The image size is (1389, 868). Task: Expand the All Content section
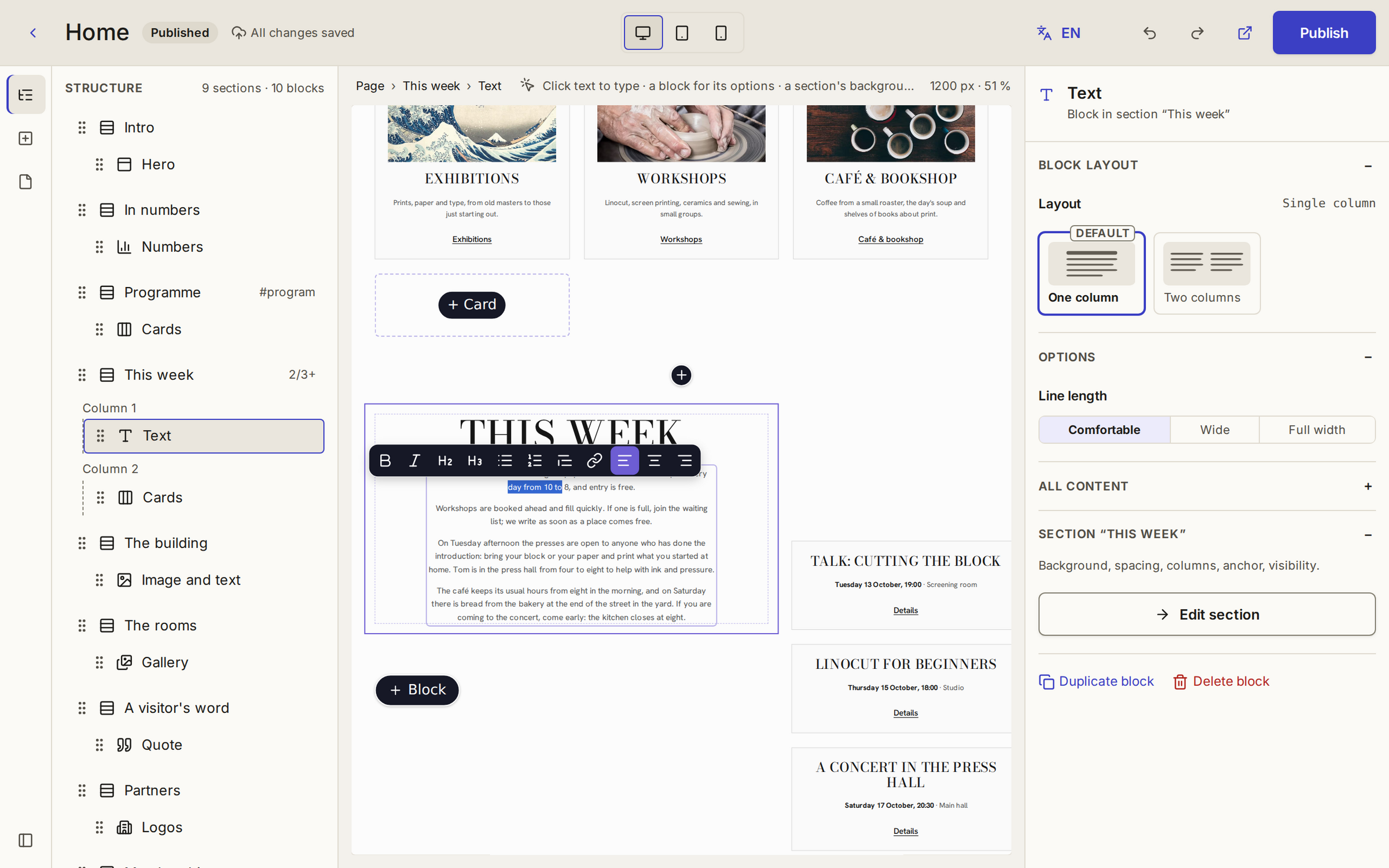1368,487
